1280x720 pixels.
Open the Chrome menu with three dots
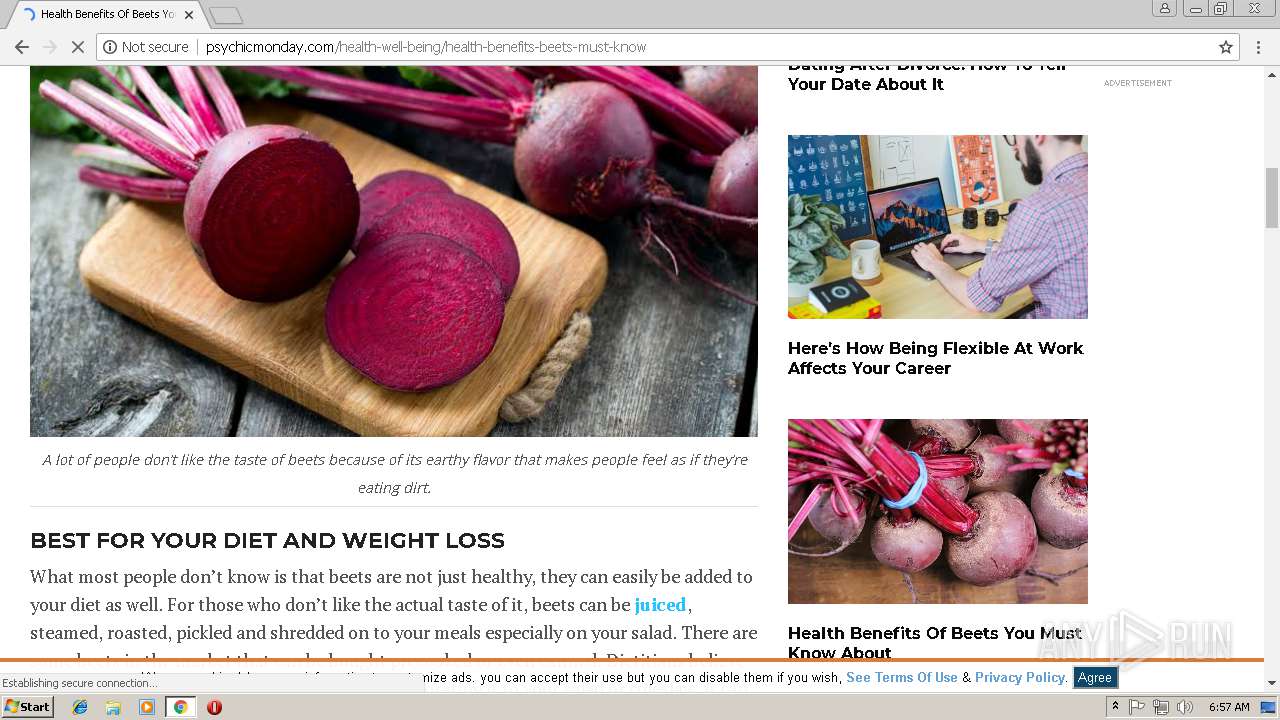pos(1258,47)
